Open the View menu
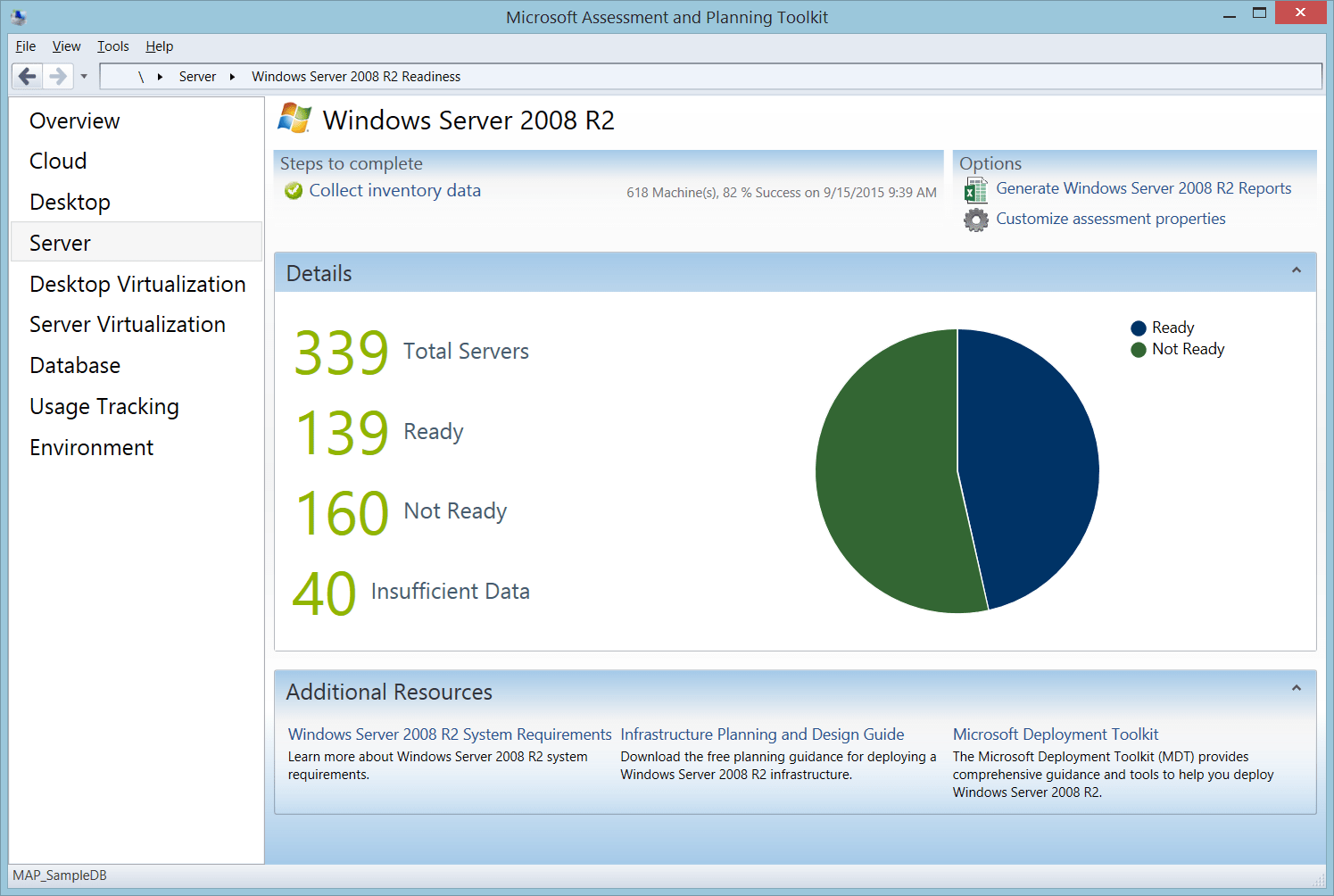Image resolution: width=1334 pixels, height=896 pixels. 66,46
